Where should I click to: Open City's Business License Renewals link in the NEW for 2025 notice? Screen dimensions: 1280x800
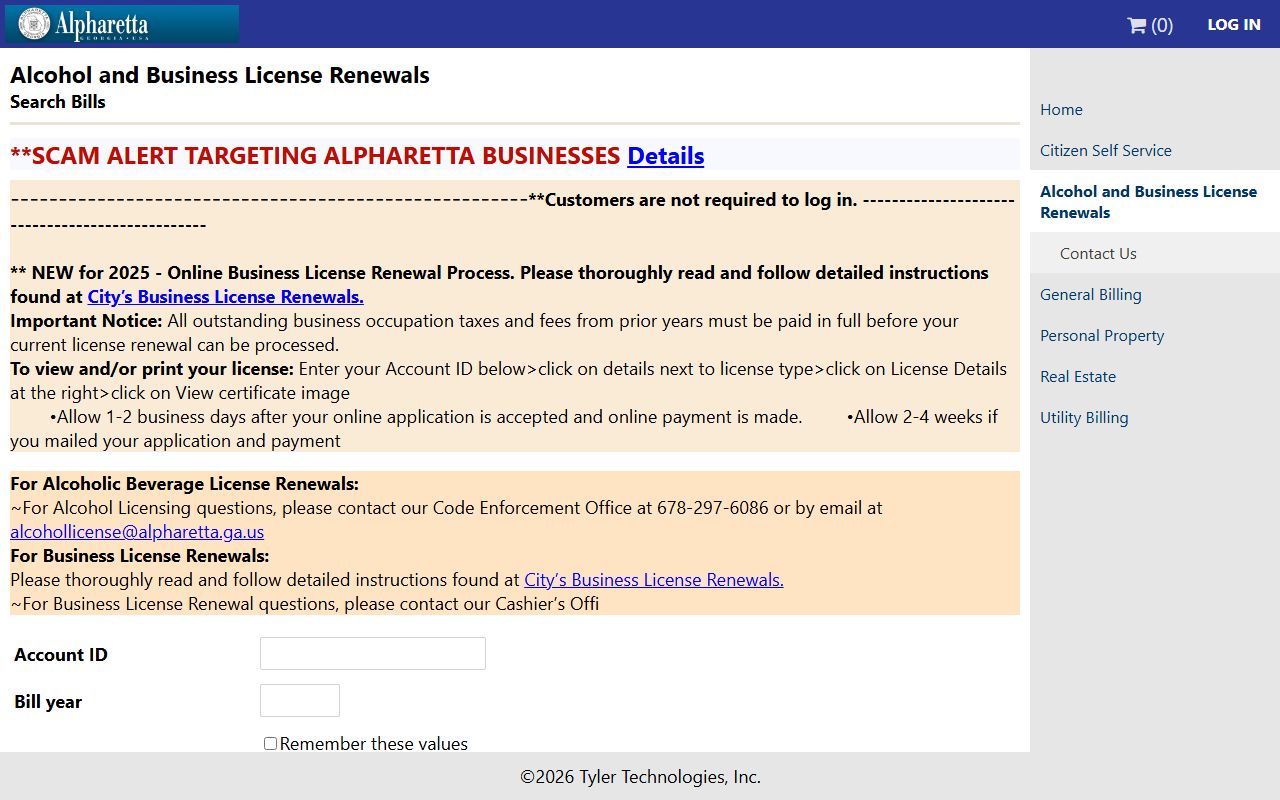[x=225, y=297]
